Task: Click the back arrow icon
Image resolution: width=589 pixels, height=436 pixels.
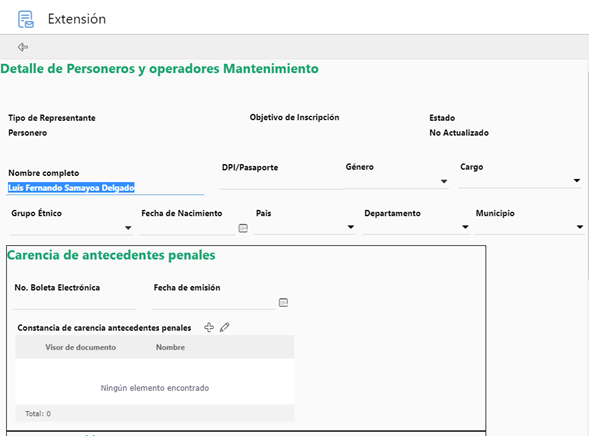Action: click(23, 47)
